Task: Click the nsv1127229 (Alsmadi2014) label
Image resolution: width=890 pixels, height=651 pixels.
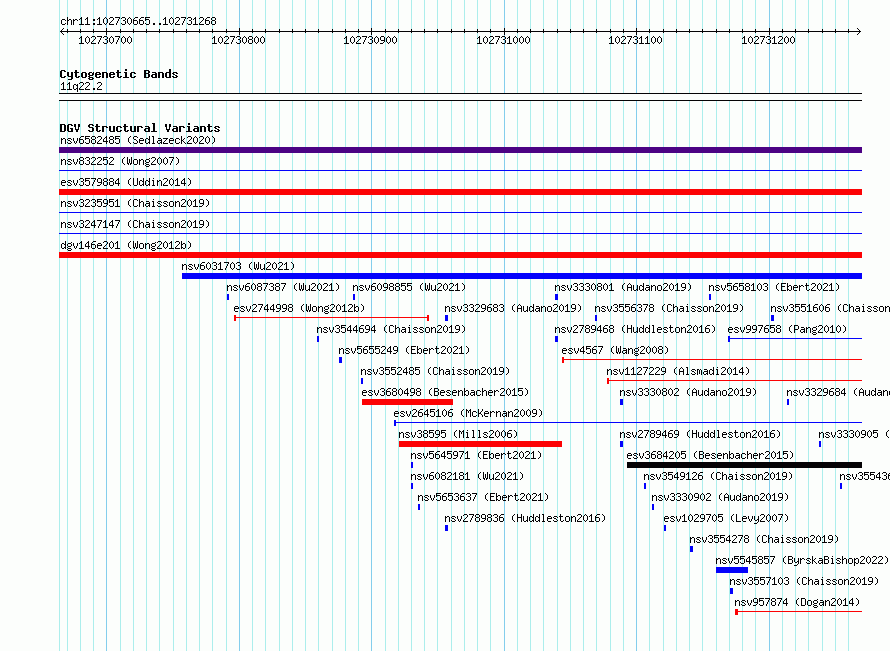Action: point(678,371)
